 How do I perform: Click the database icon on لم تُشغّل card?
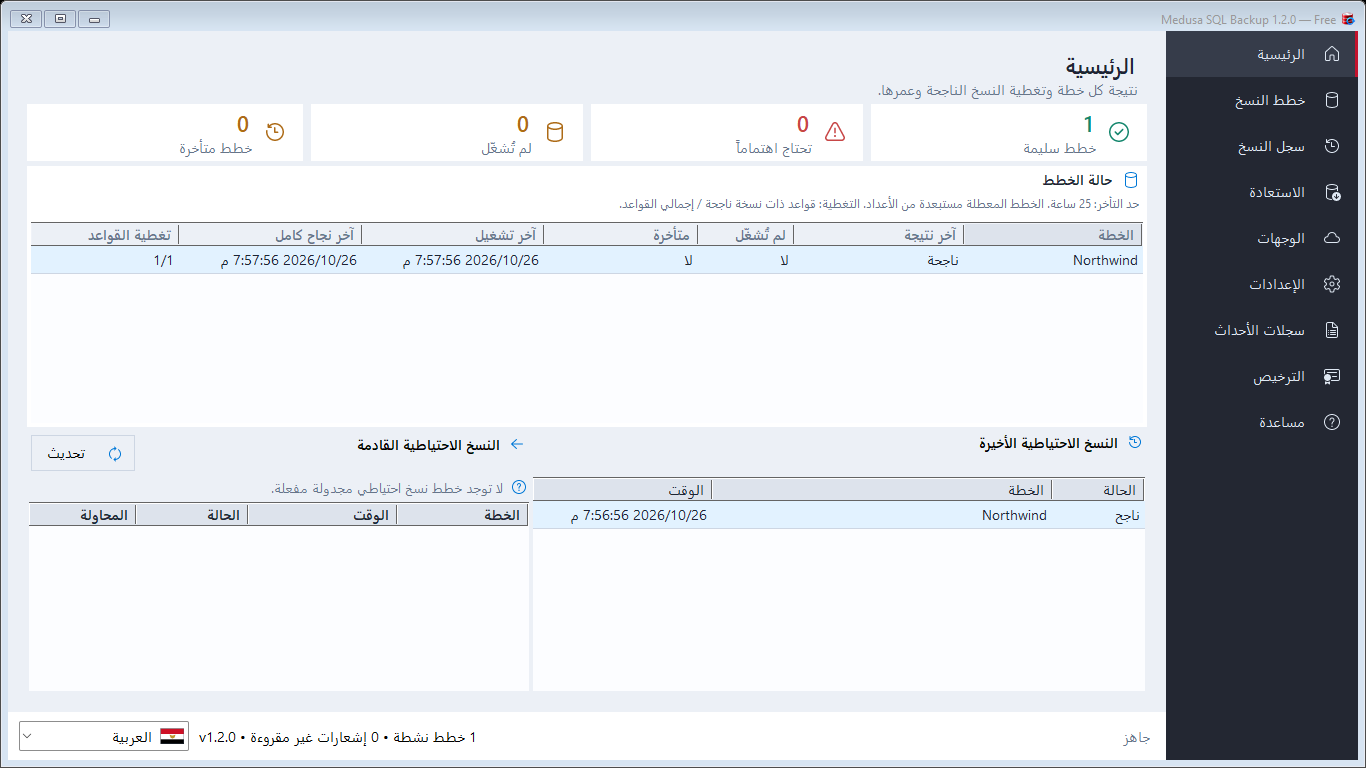pyautogui.click(x=554, y=132)
